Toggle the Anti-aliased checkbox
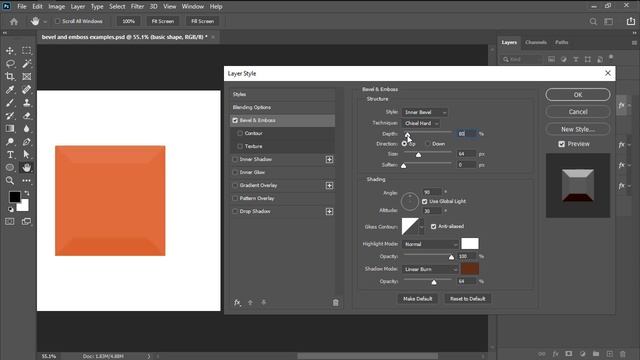Image resolution: width=640 pixels, height=360 pixels. click(433, 226)
